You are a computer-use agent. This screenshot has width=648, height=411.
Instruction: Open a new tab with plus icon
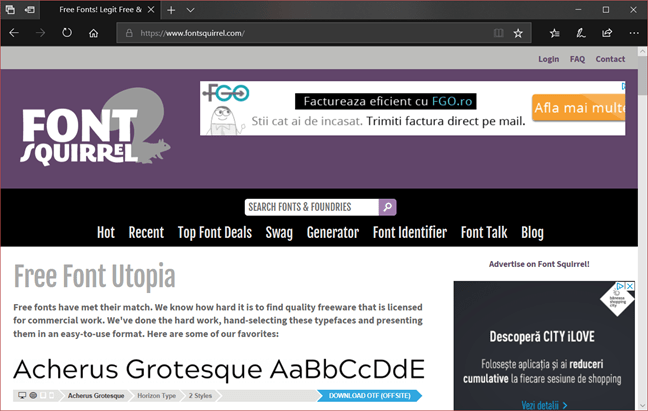click(171, 9)
